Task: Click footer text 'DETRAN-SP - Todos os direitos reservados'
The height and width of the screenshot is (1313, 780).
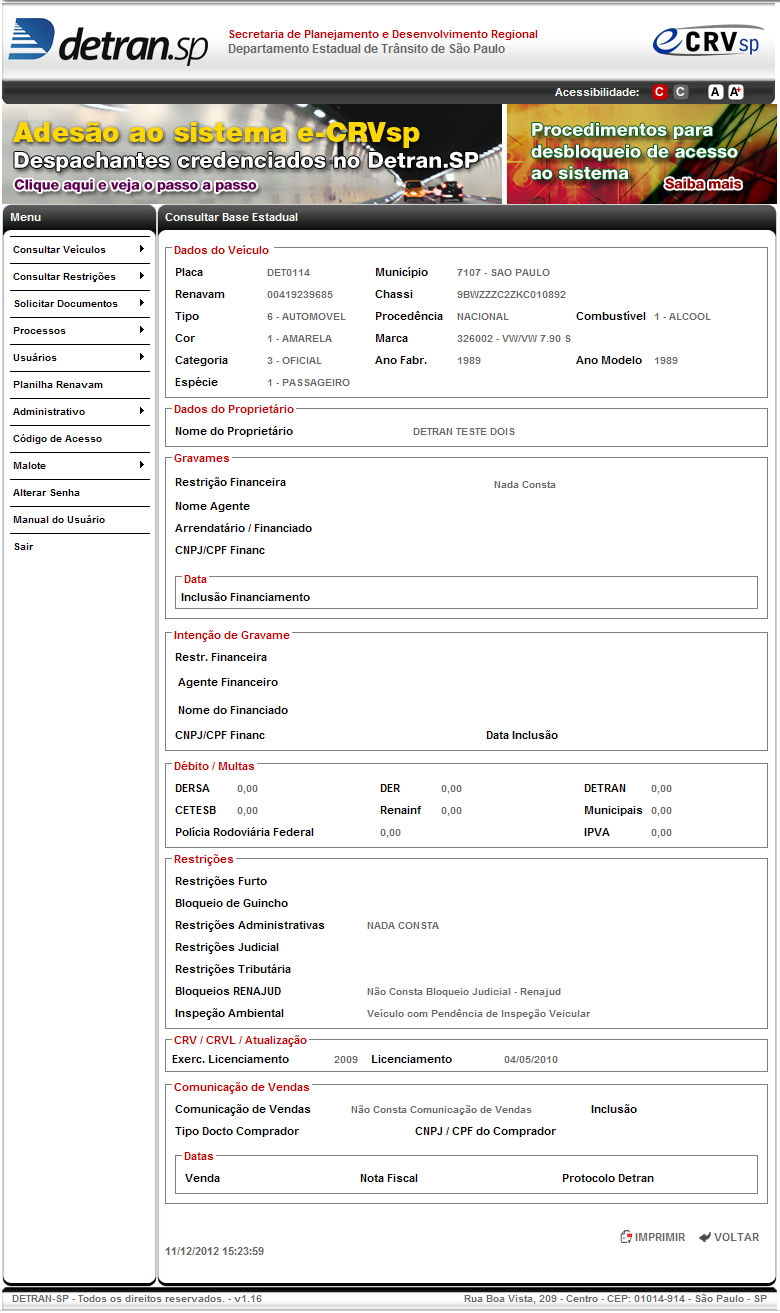Action: point(118,1298)
